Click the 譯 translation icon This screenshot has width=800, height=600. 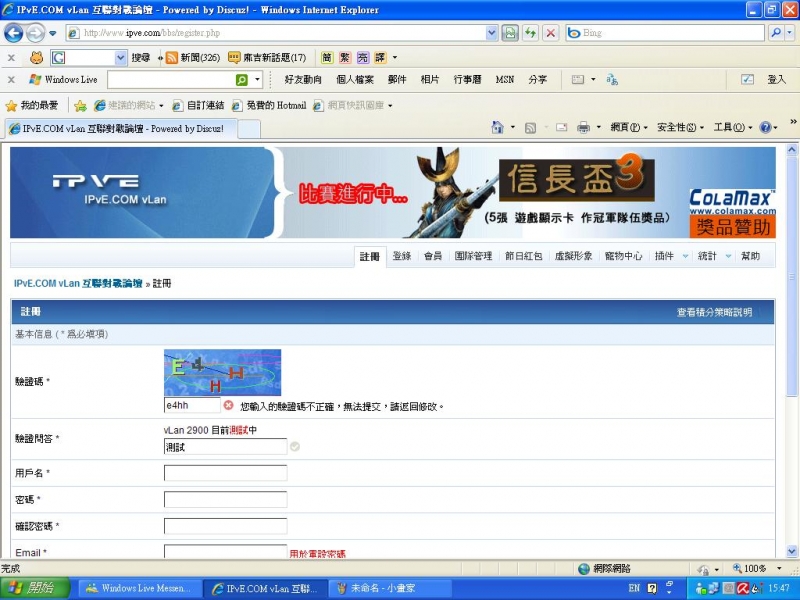pos(379,58)
